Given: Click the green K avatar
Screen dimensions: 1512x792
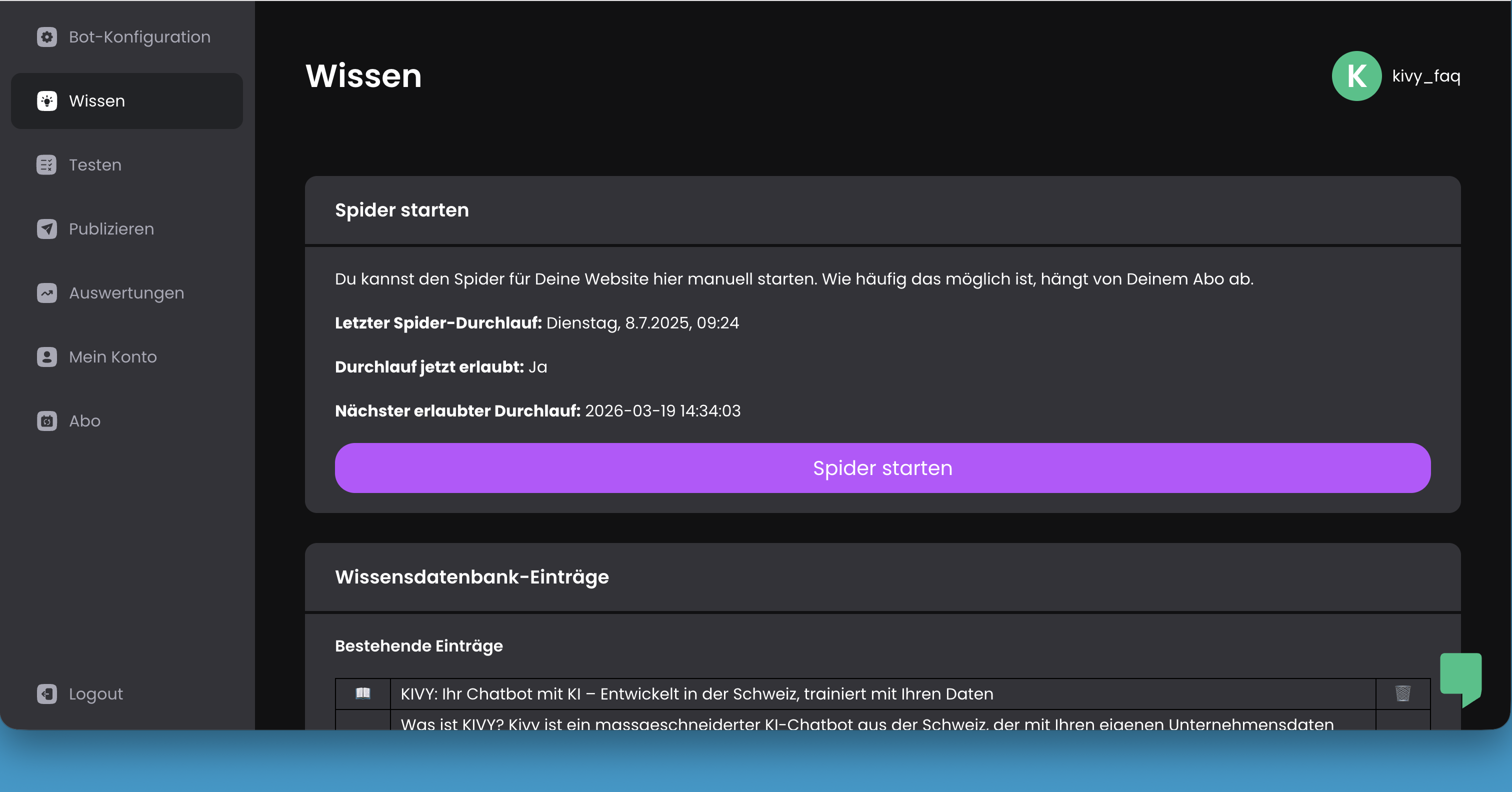Looking at the screenshot, I should (1356, 75).
